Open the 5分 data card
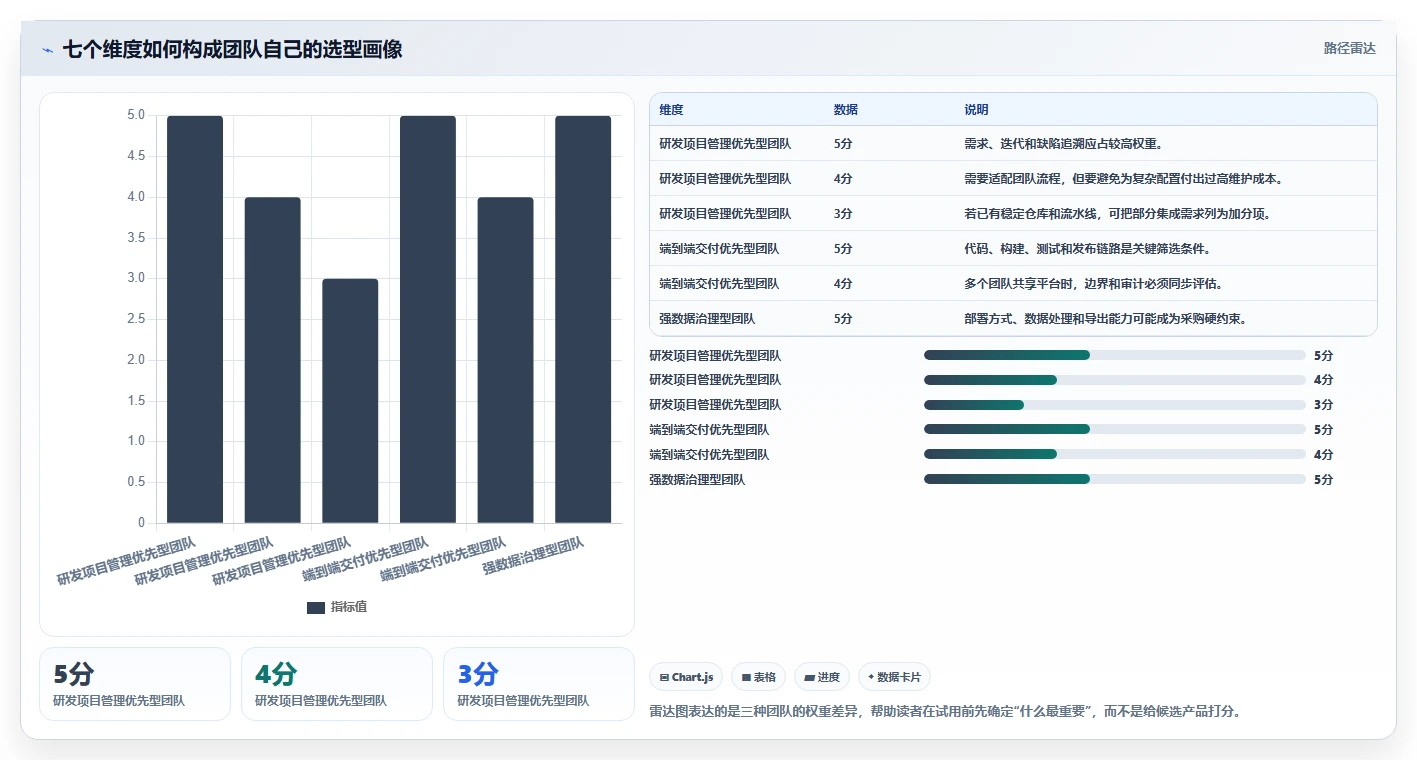 (135, 684)
